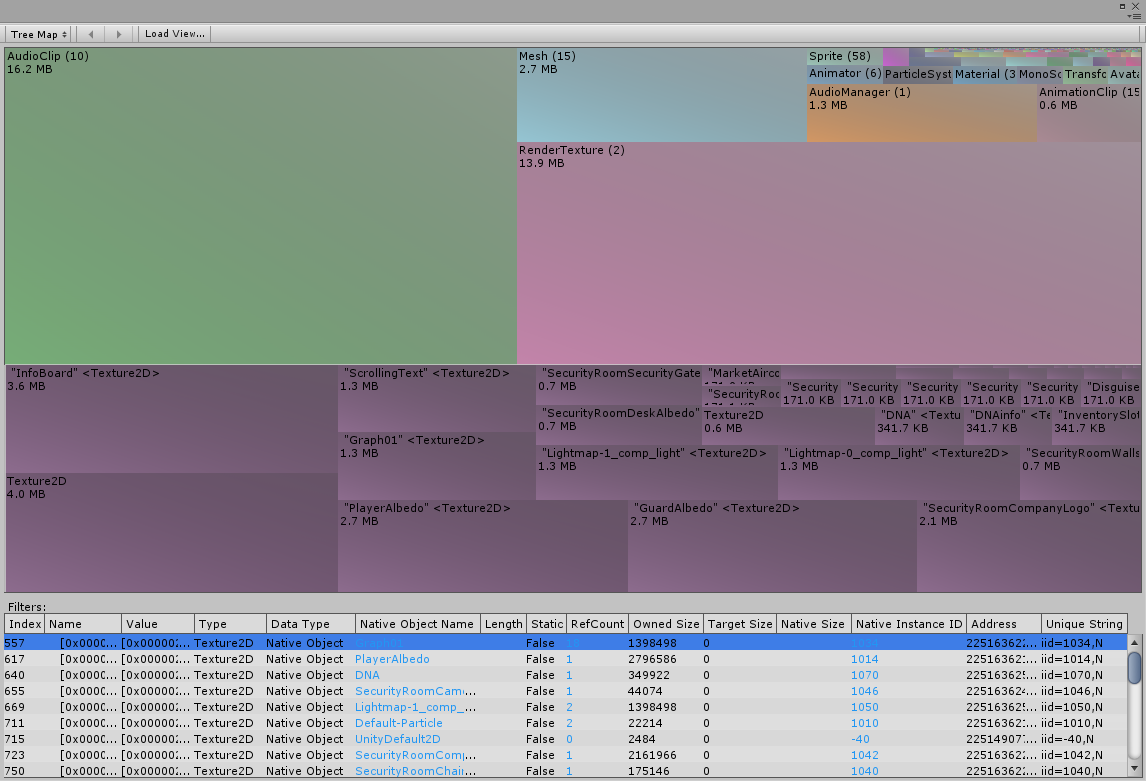Click the back navigation arrow
1146x781 pixels.
(x=89, y=33)
